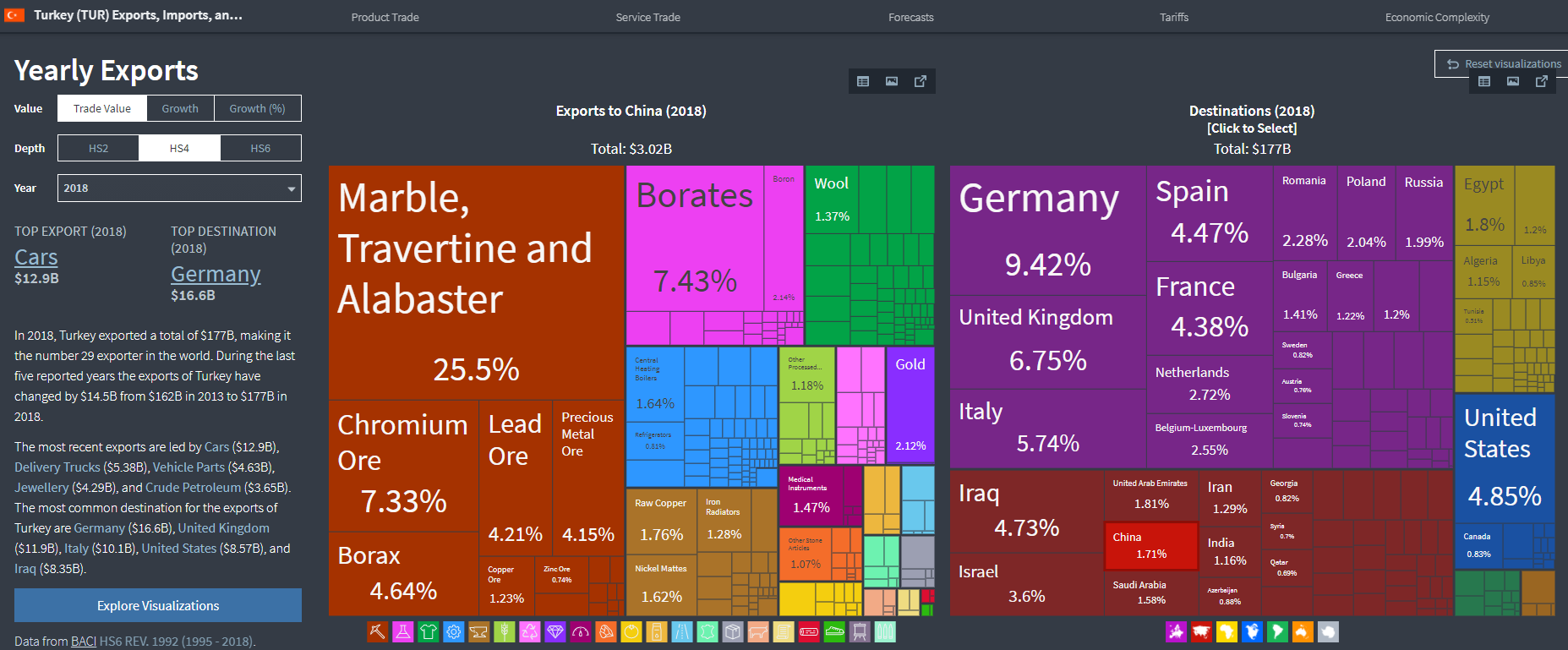Open the Service Trade tab
Screen dimensions: 1568x650
click(648, 17)
